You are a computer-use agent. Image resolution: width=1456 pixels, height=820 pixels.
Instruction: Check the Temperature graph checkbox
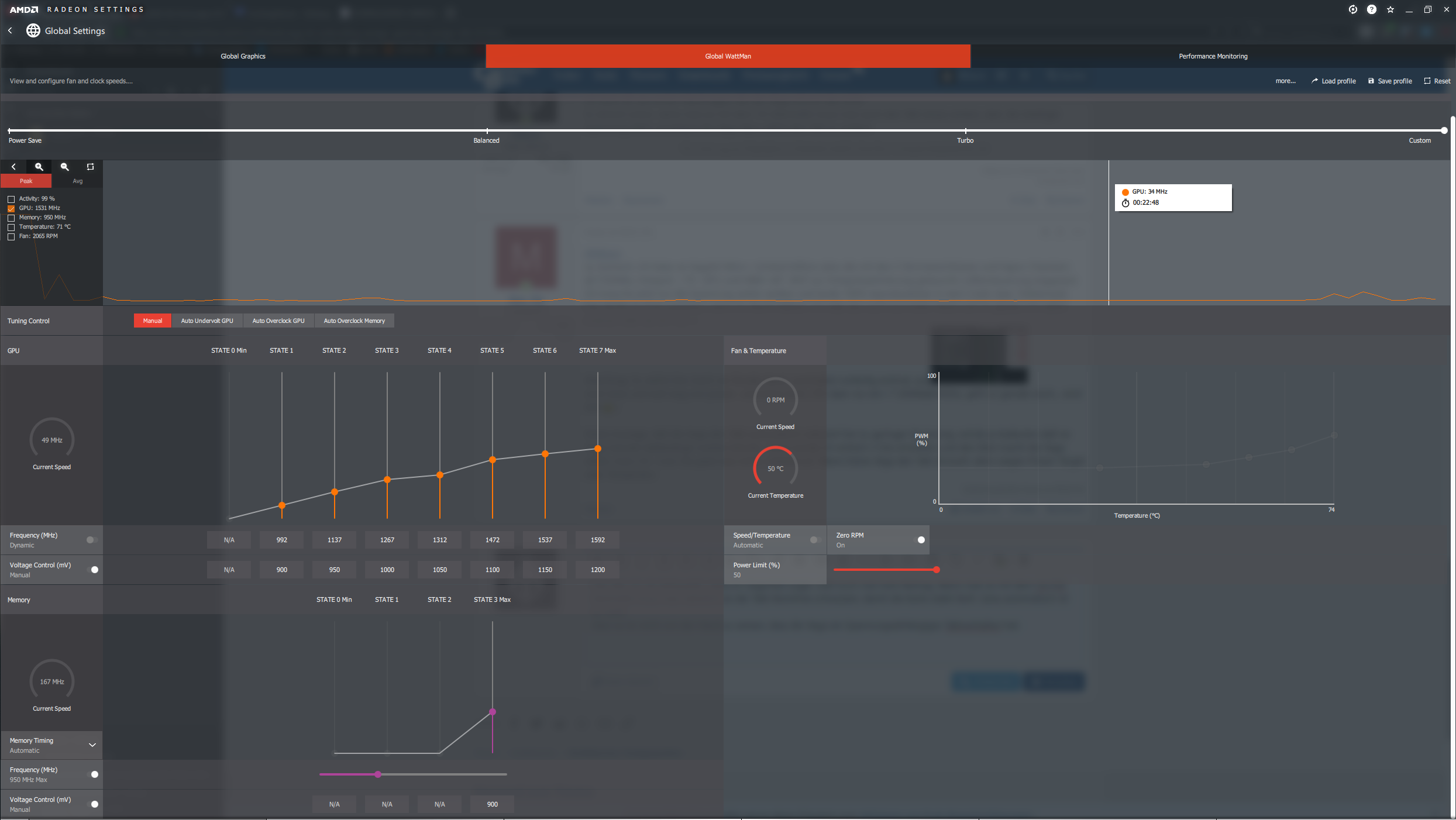click(x=11, y=227)
